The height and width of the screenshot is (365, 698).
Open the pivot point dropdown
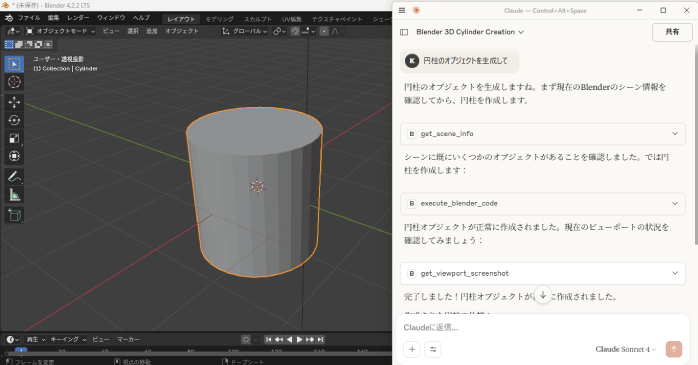(279, 31)
